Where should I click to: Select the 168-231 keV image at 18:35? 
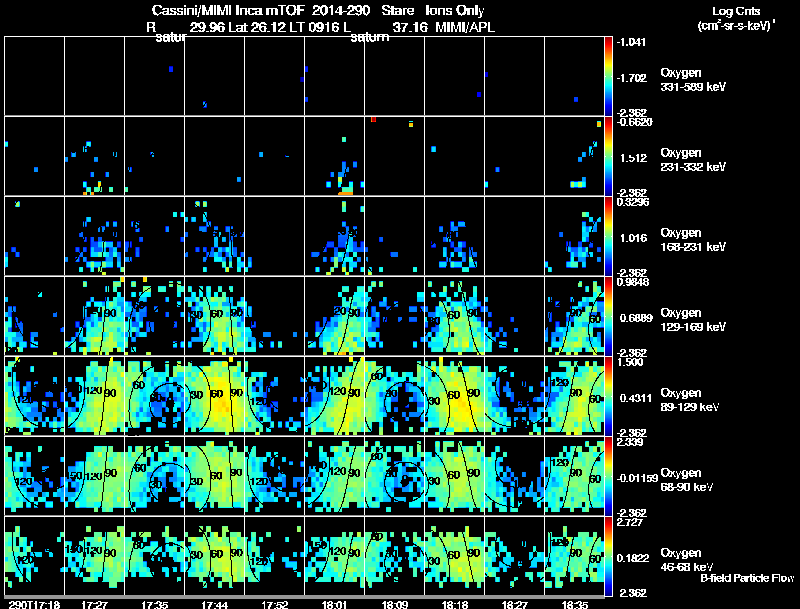tap(574, 236)
